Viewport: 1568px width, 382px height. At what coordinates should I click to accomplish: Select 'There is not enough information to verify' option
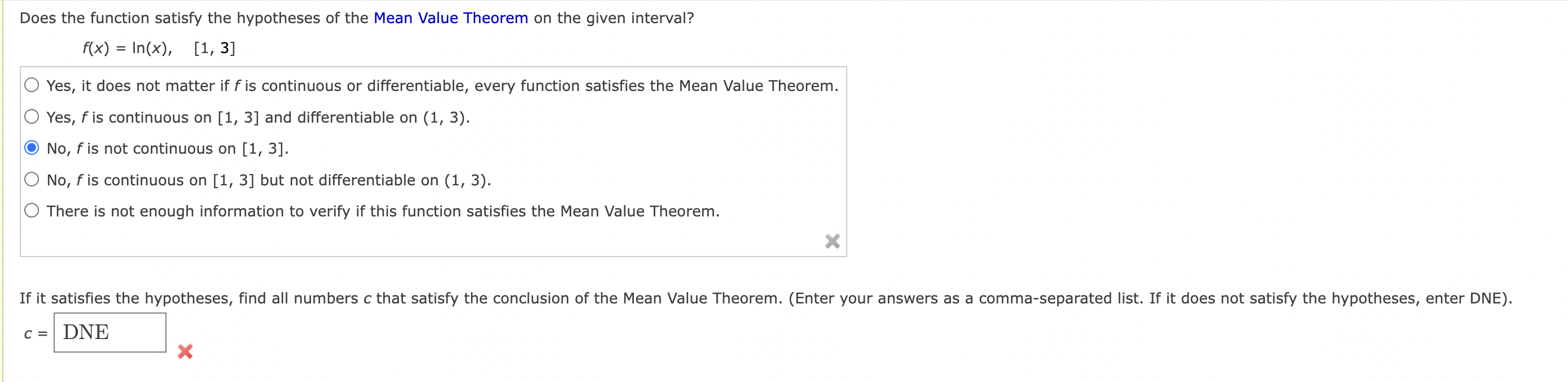32,210
